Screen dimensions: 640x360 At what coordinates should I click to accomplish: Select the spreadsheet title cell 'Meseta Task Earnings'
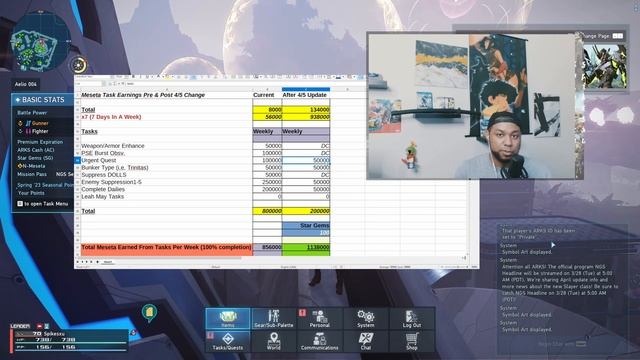[167, 95]
